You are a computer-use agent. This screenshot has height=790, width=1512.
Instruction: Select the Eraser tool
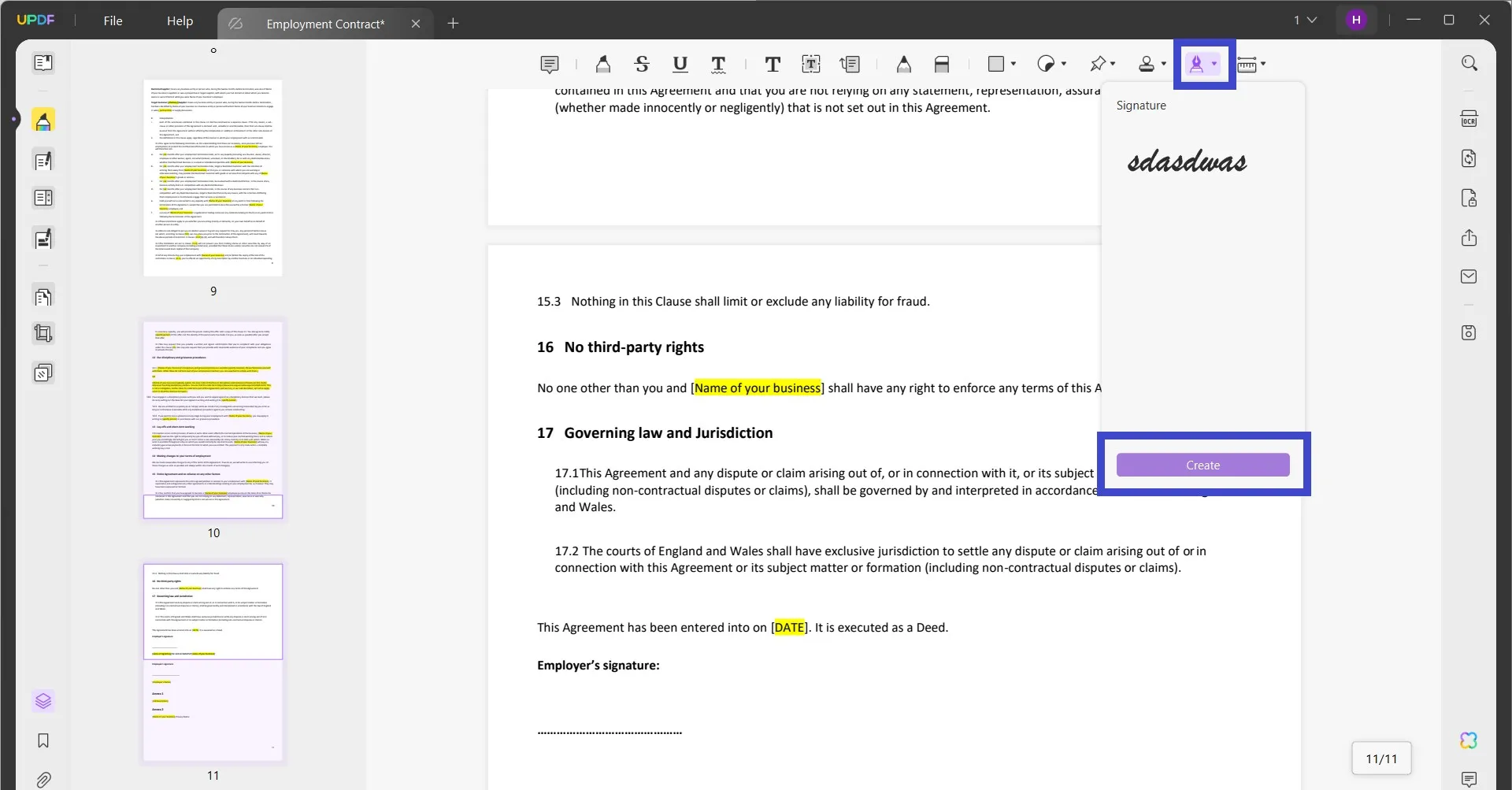[942, 64]
